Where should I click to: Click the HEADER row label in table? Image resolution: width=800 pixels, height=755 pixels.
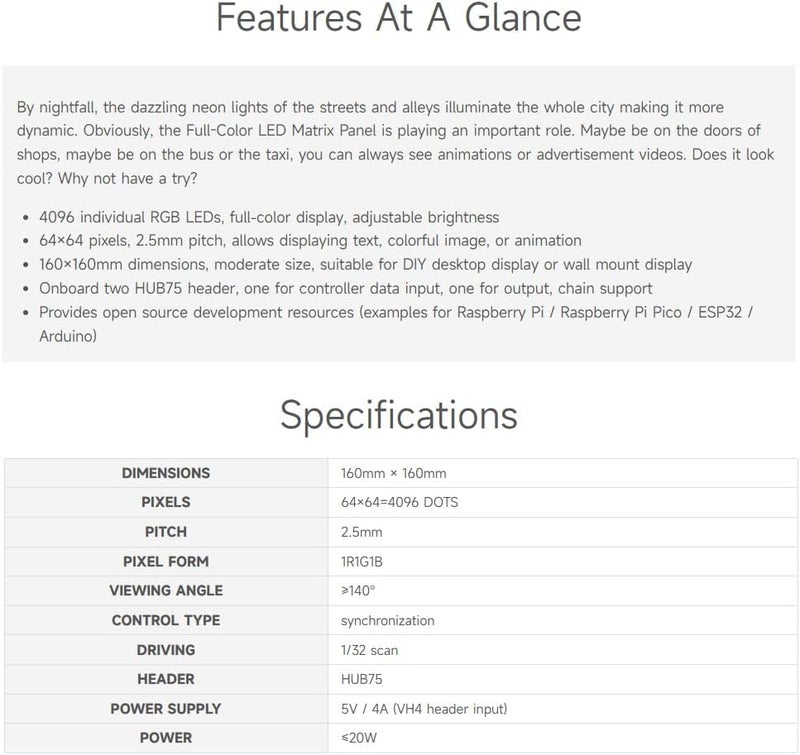(166, 680)
